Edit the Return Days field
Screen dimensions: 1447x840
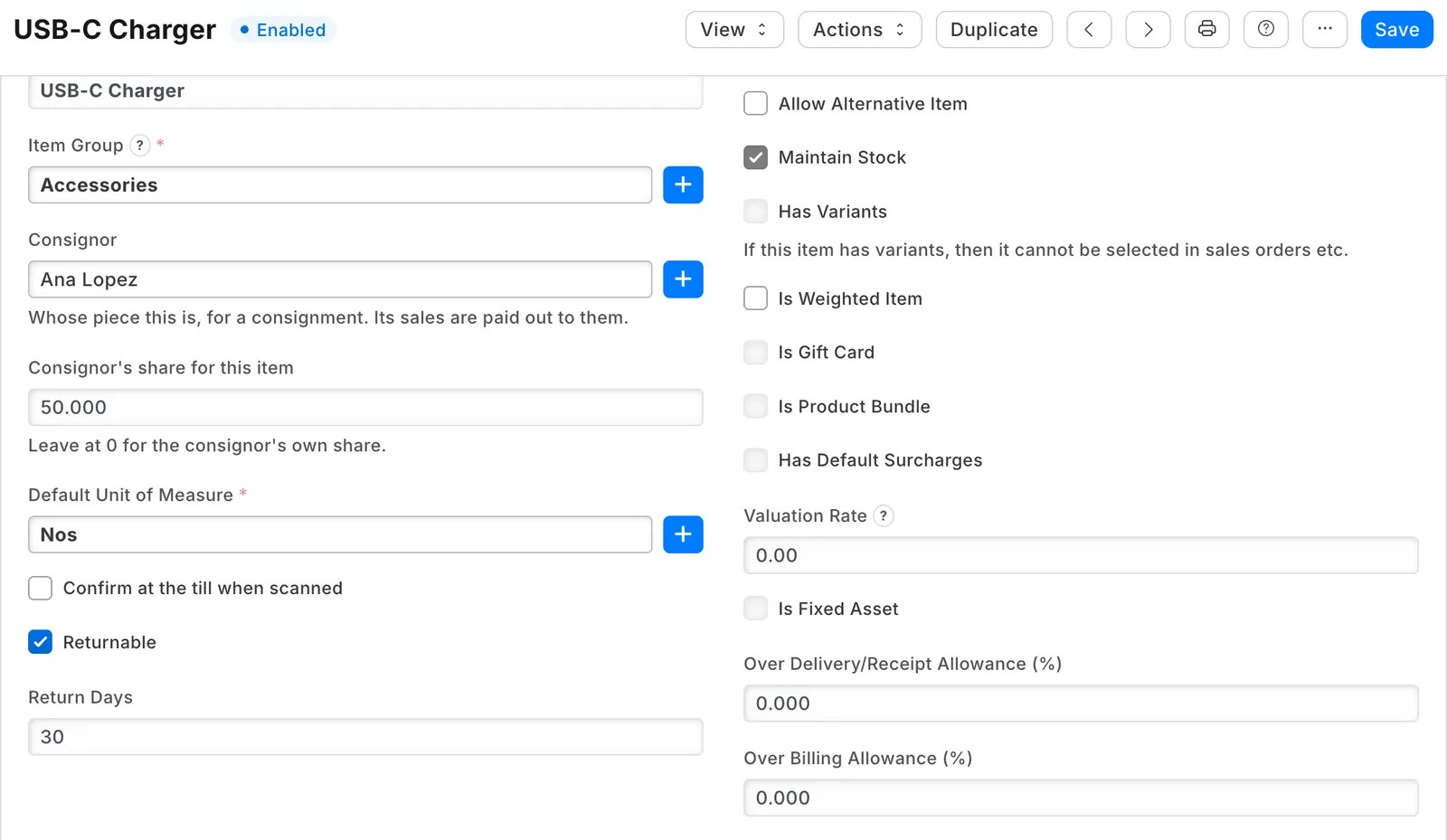pos(365,737)
